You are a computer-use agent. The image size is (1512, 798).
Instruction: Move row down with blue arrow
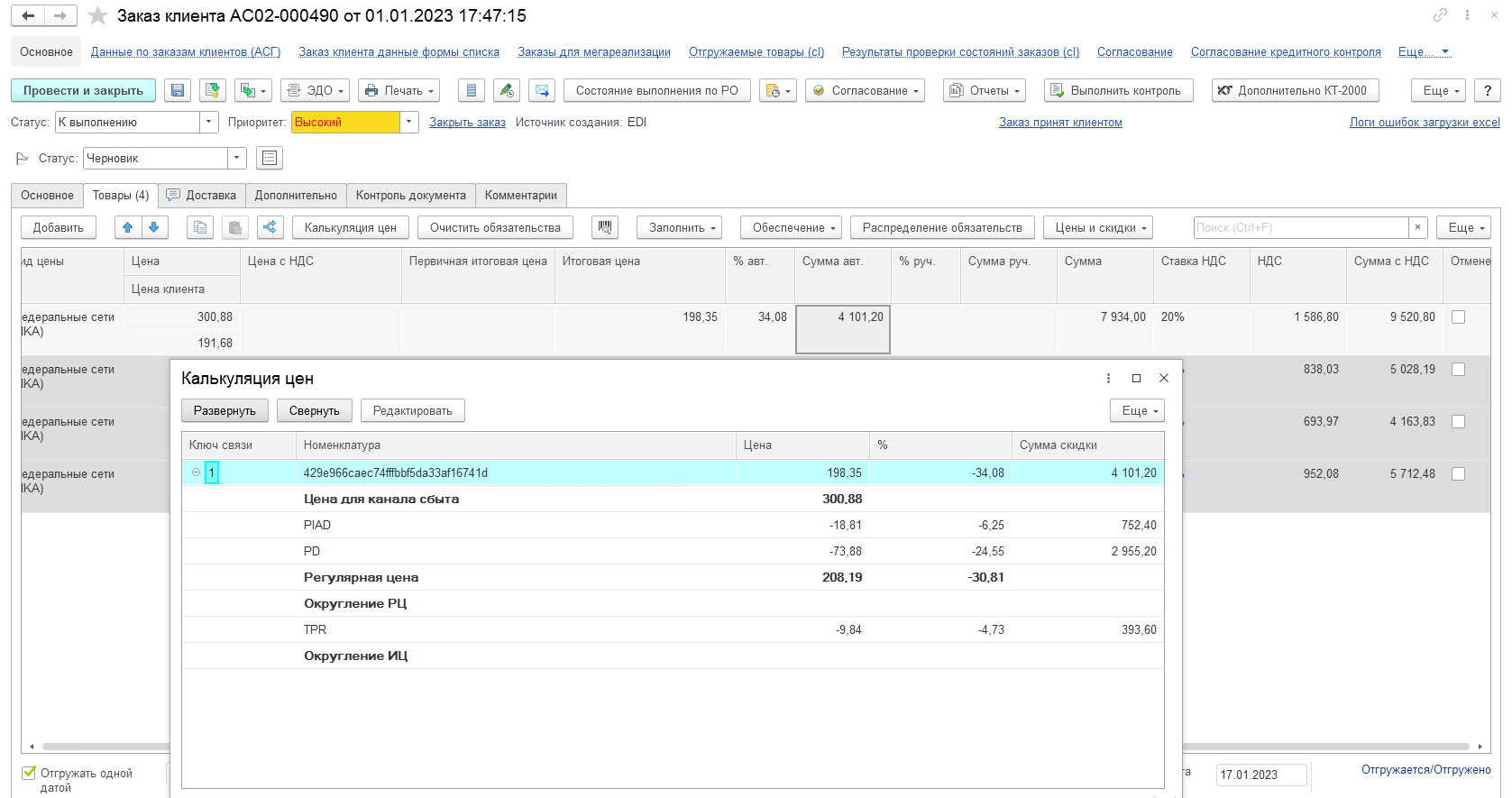pyautogui.click(x=154, y=227)
